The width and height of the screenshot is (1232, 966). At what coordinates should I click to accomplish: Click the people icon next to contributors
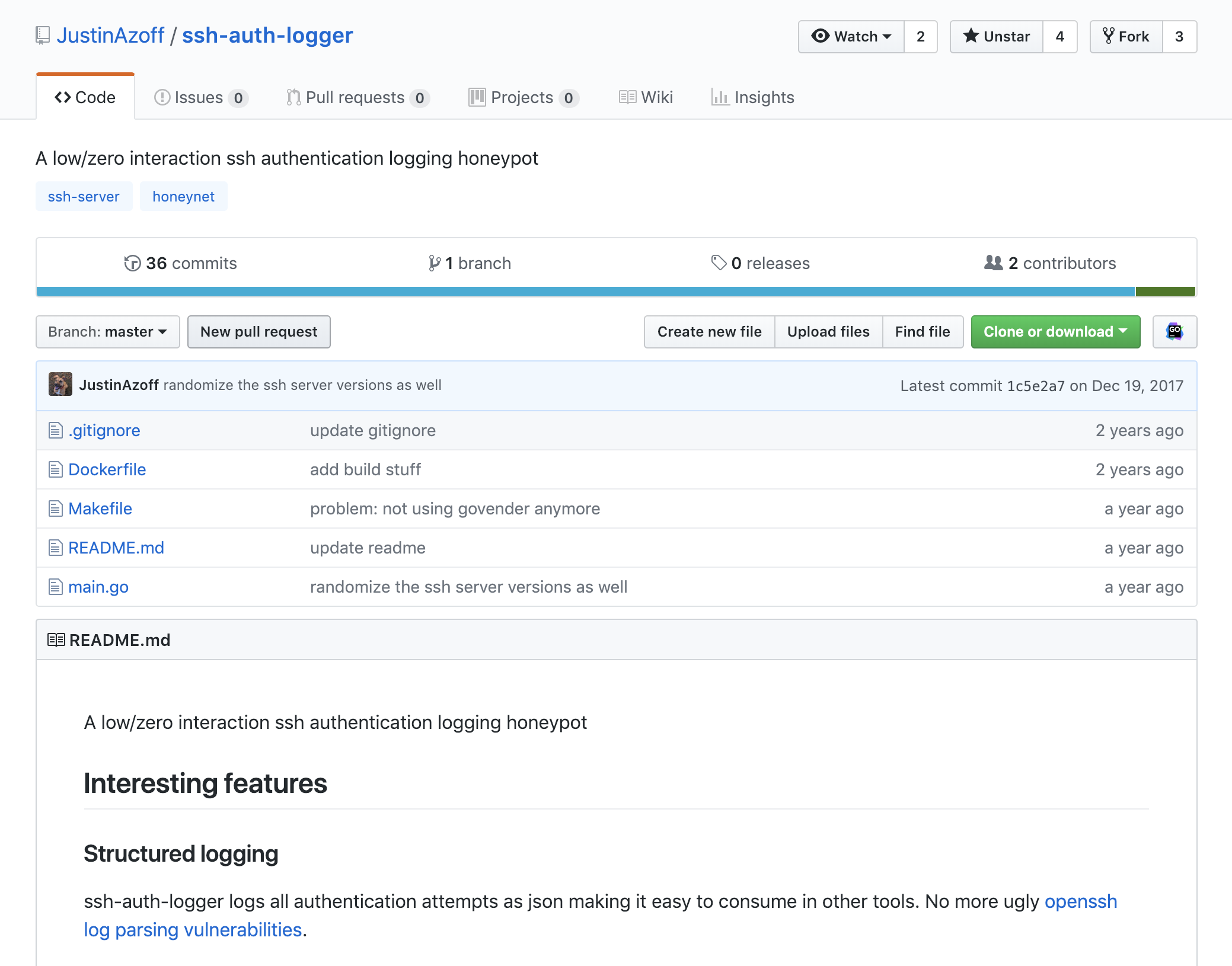[x=994, y=263]
